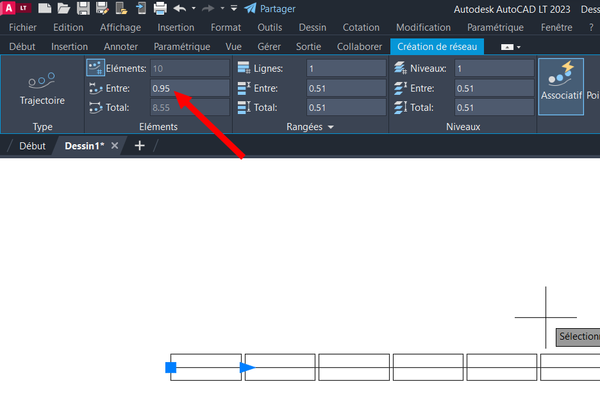Image resolution: width=600 pixels, height=414 pixels.
Task: Click the Rangées Total distance icon
Action: pyautogui.click(x=244, y=108)
